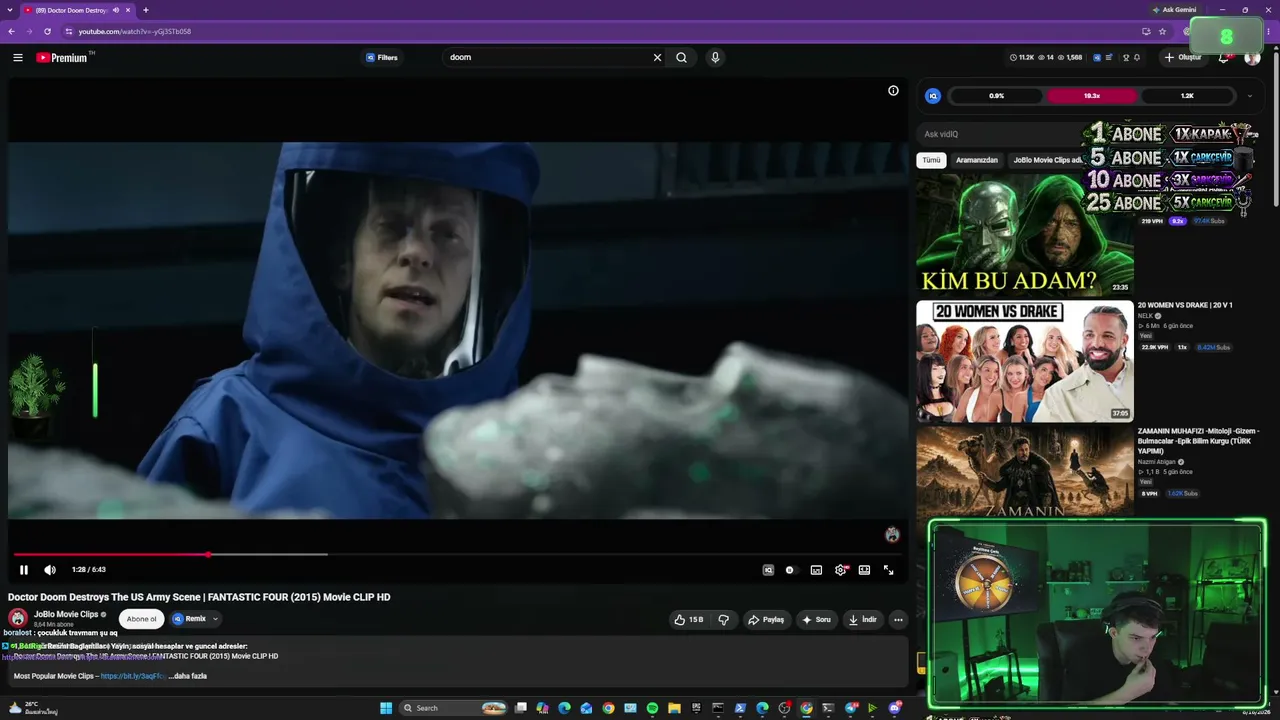
Task: Select the JoBlo Movie Clips chip
Action: [1046, 160]
